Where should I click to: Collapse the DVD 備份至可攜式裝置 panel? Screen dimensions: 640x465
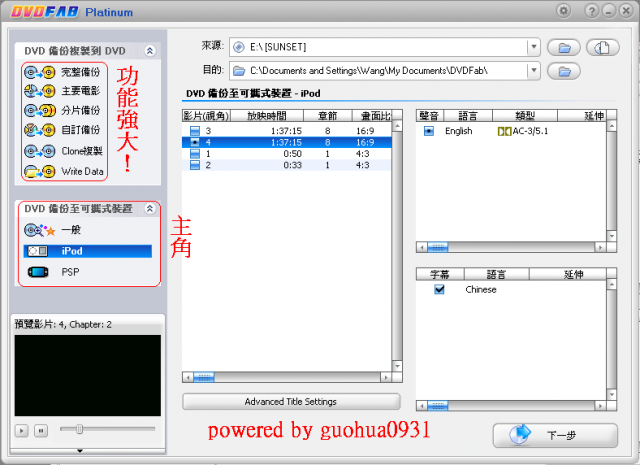(150, 209)
